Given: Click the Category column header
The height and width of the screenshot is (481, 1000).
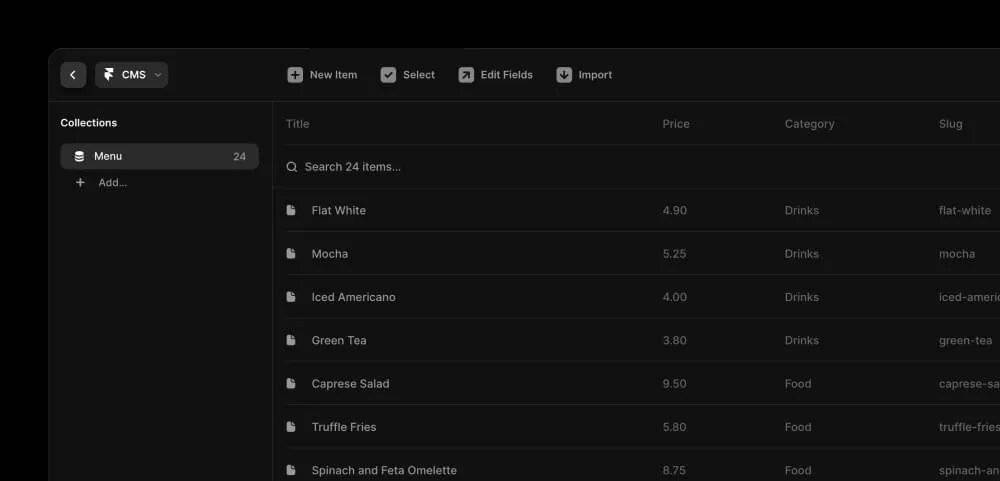Looking at the screenshot, I should pyautogui.click(x=809, y=124).
